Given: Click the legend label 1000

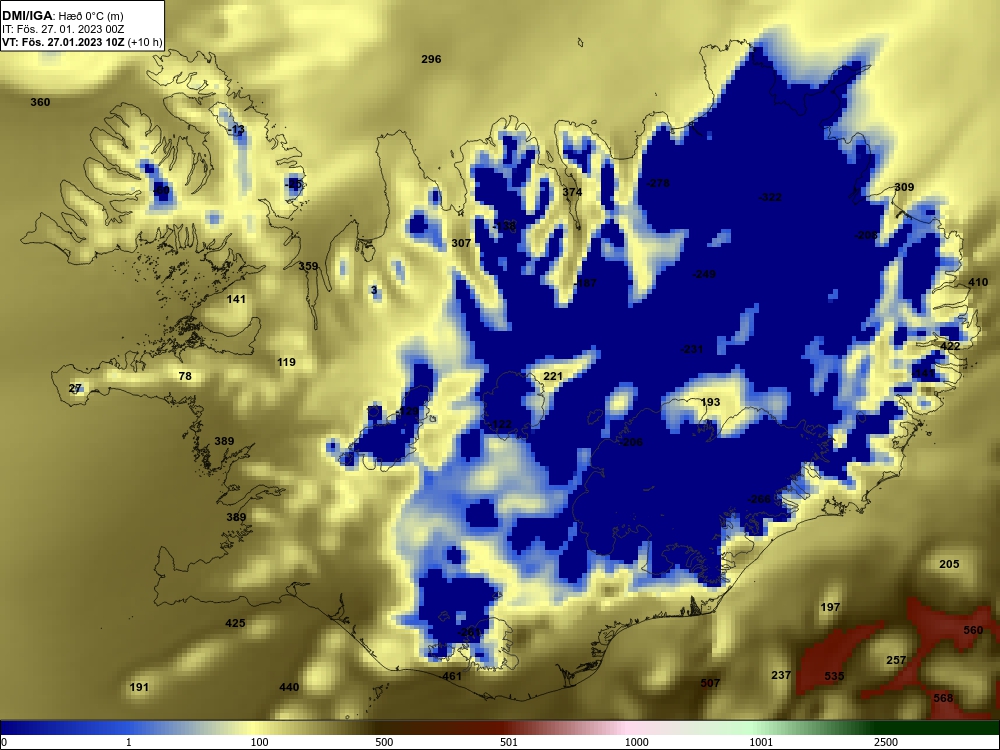Looking at the screenshot, I should point(636,742).
